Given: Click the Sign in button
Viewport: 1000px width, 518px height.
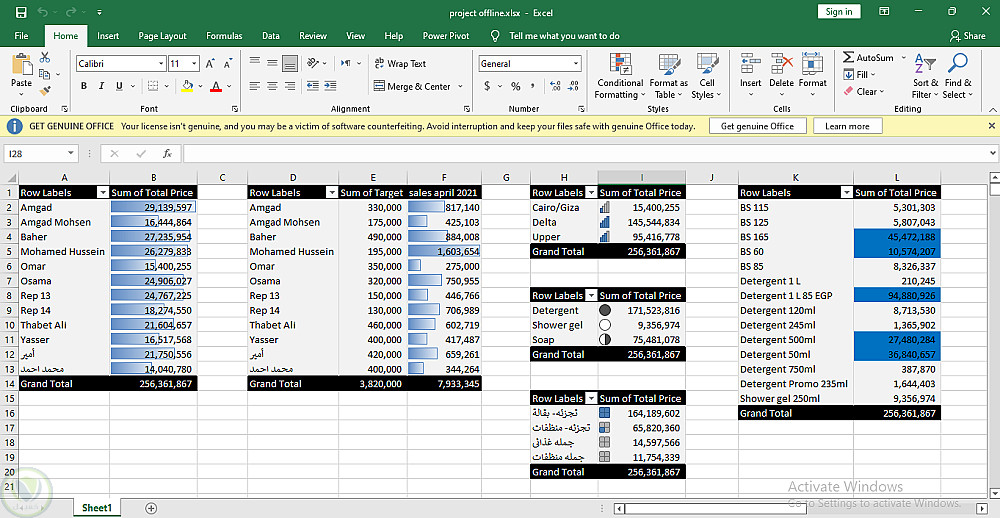Looking at the screenshot, I should point(839,11).
